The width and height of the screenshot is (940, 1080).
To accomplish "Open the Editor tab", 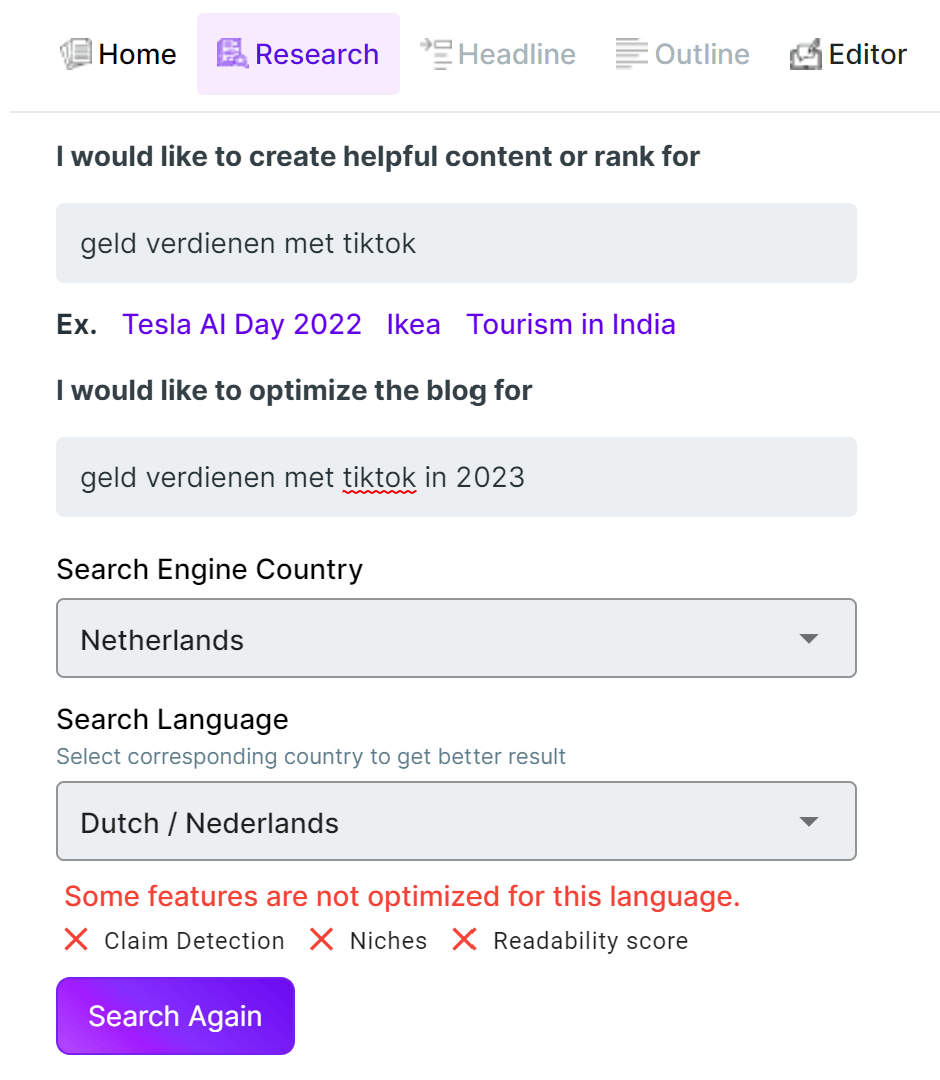I will click(848, 54).
